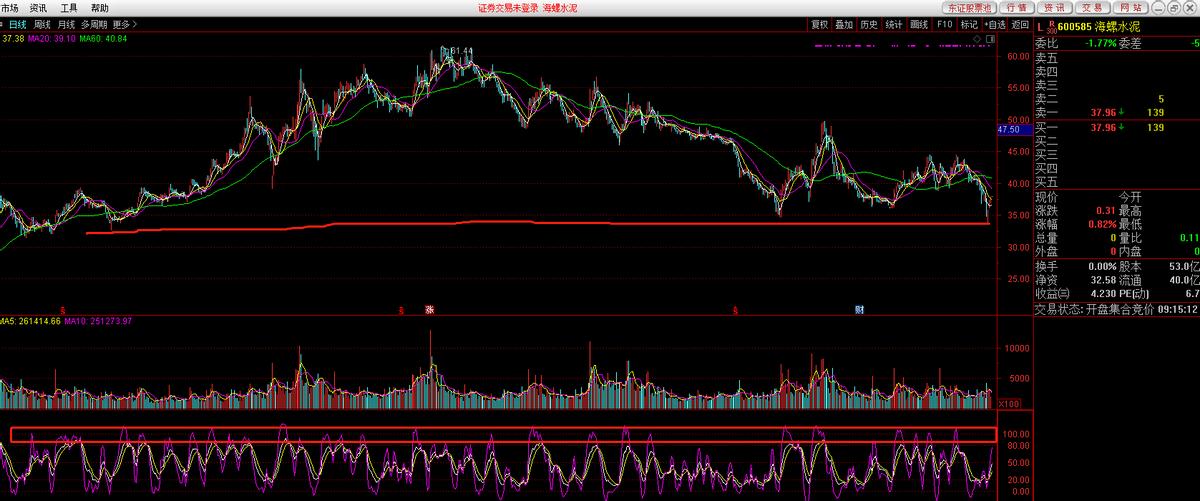This screenshot has height=501, width=1200.
Task: Open the 工具 menu
Action: pos(69,7)
